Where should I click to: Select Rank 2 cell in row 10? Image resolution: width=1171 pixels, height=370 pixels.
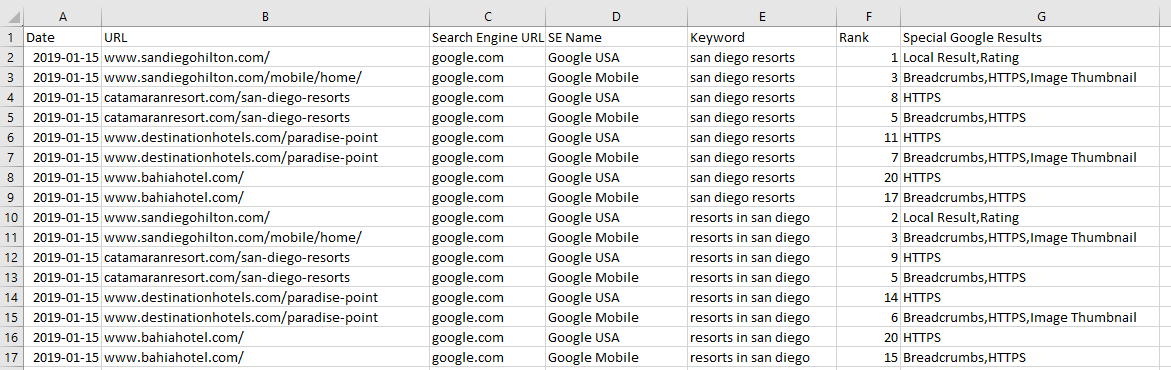coord(869,218)
